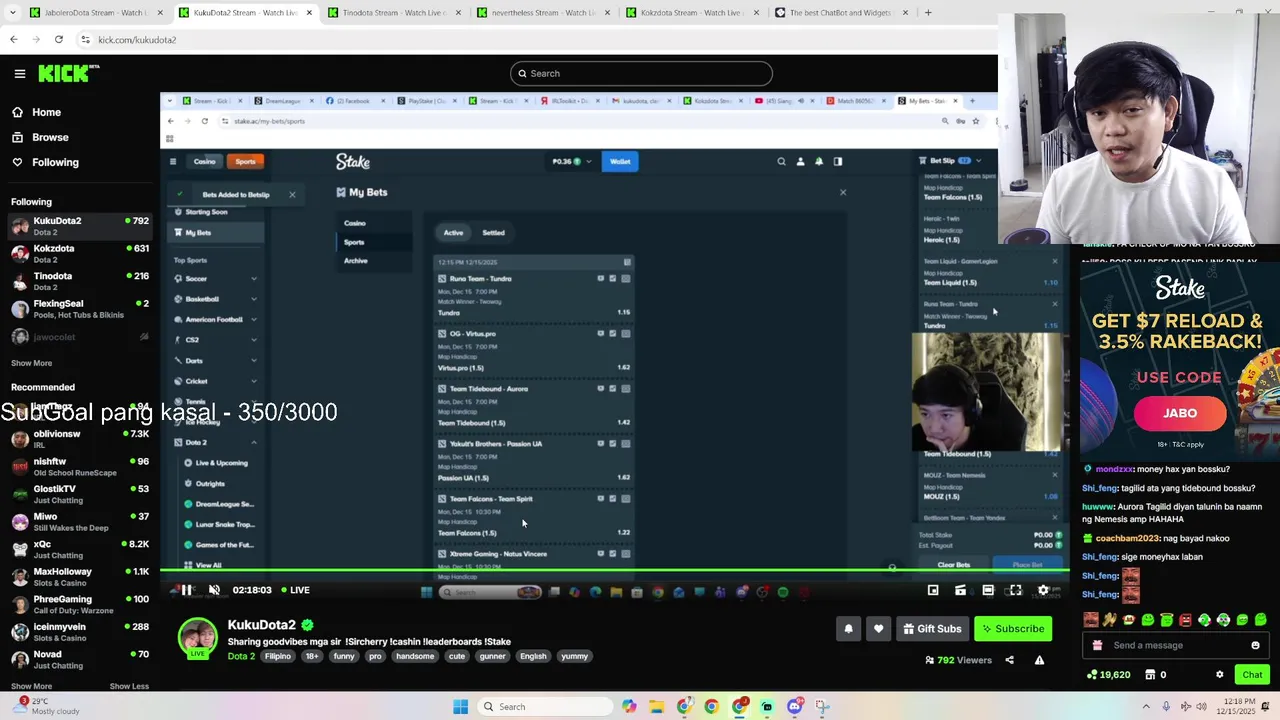Screen dimensions: 1280x720
Task: Unmute the stream audio
Action: pos(214,590)
